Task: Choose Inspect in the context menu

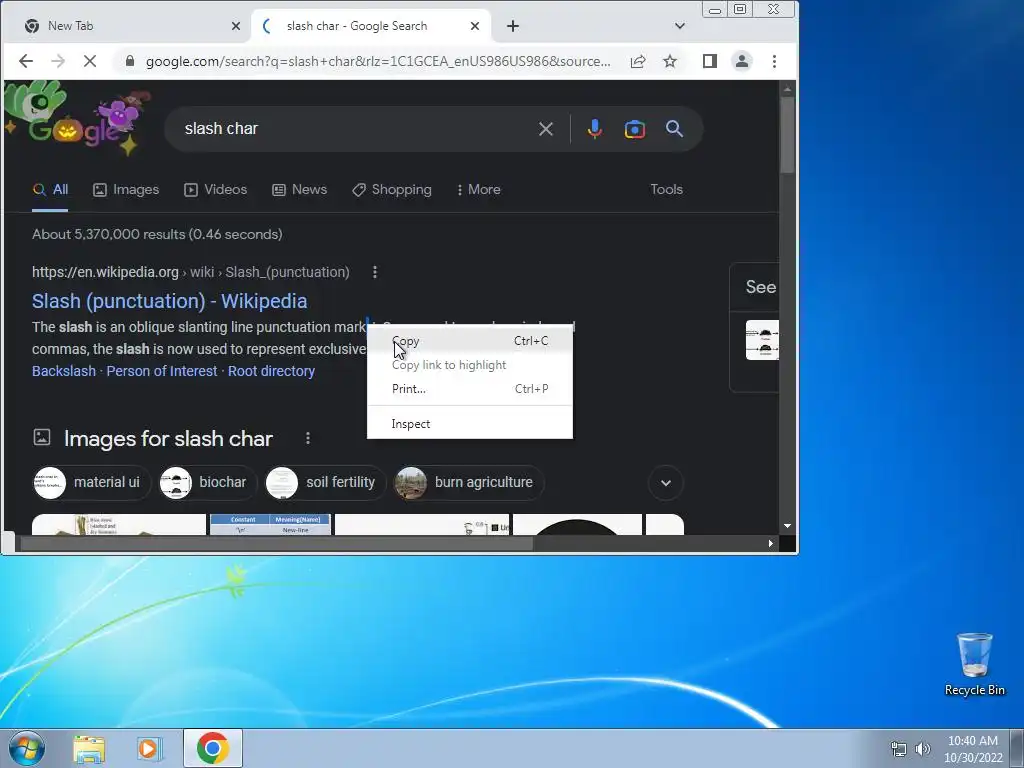Action: [470, 424]
